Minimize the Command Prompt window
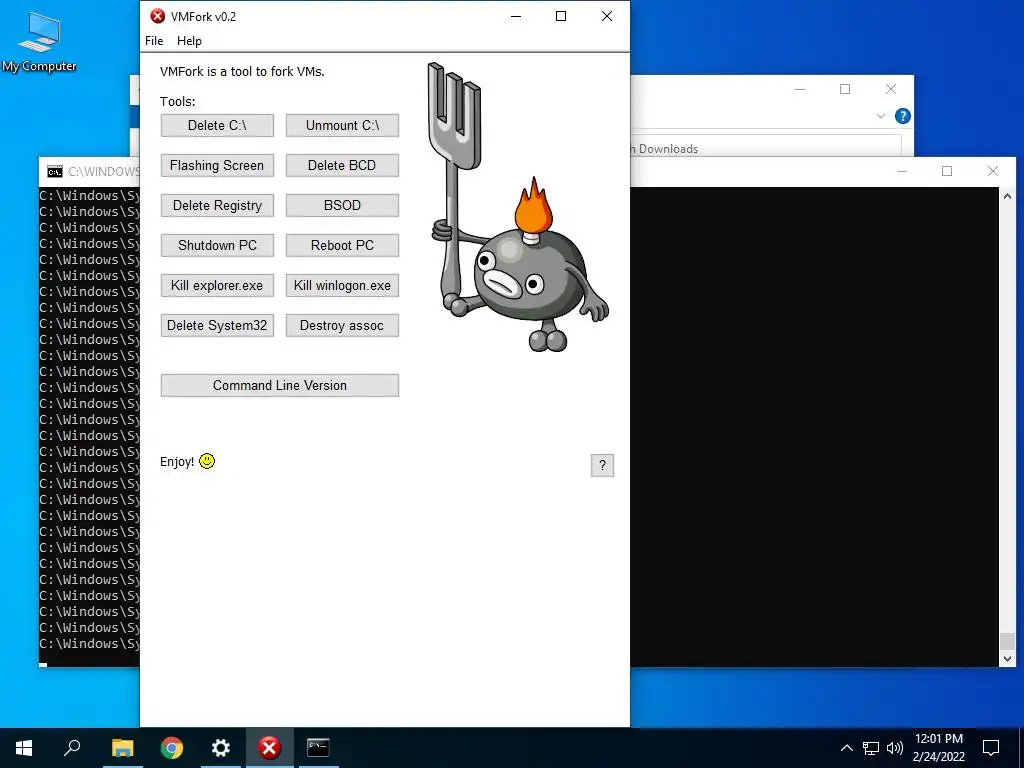This screenshot has width=1024, height=768. coord(902,171)
